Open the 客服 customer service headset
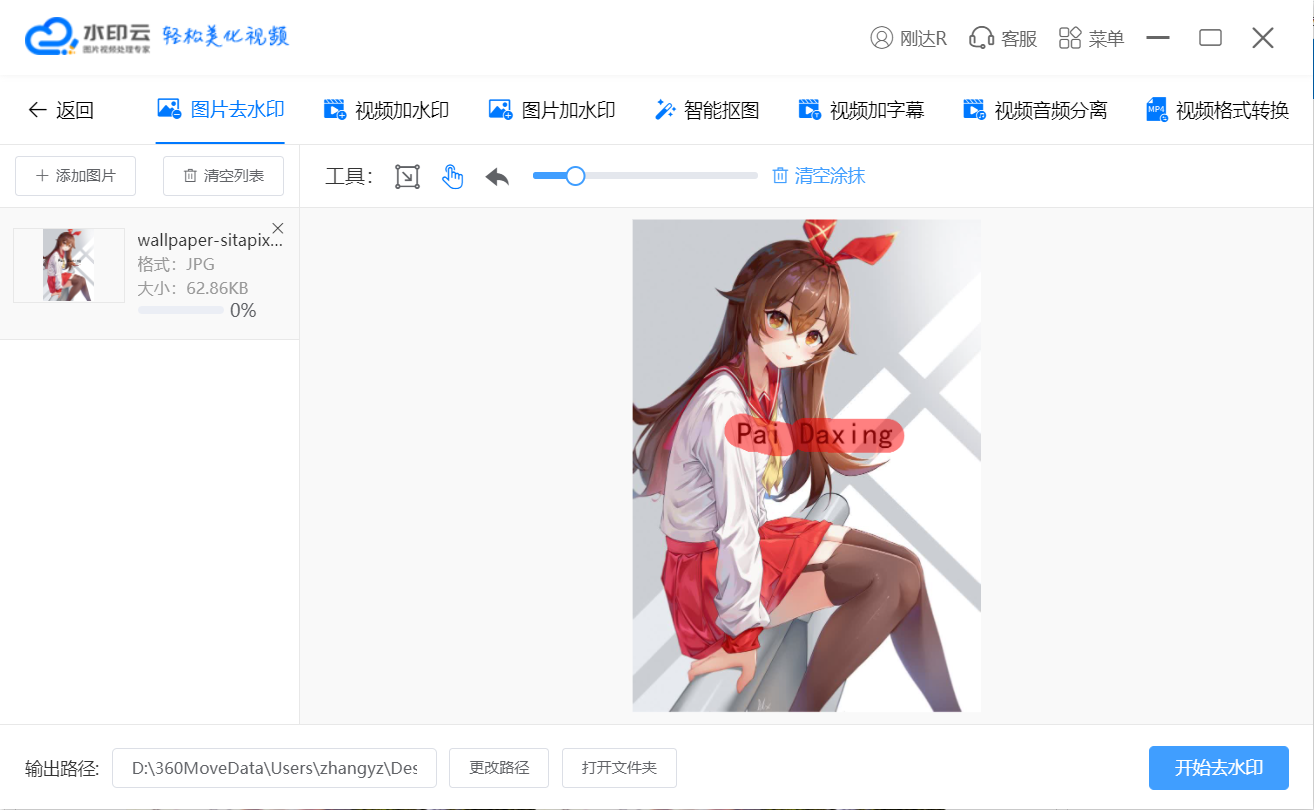The image size is (1314, 810). pyautogui.click(x=981, y=38)
